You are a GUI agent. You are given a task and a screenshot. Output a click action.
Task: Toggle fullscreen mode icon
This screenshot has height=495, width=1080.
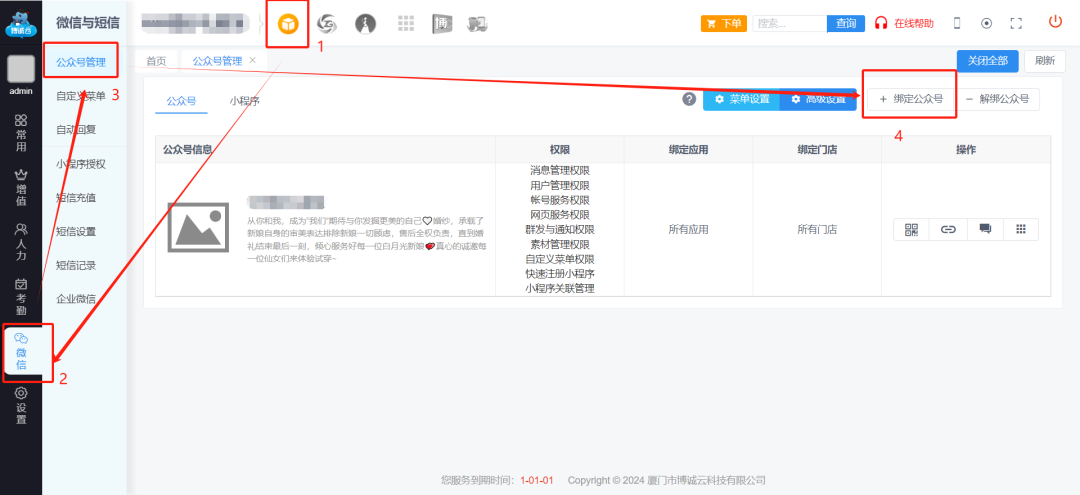tap(1016, 23)
